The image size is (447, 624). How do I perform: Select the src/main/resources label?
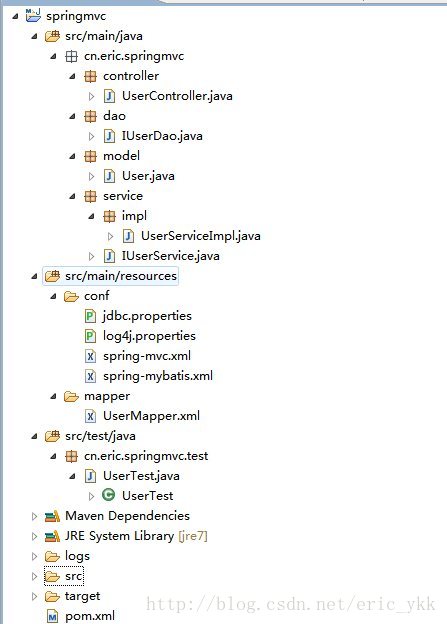click(x=121, y=276)
